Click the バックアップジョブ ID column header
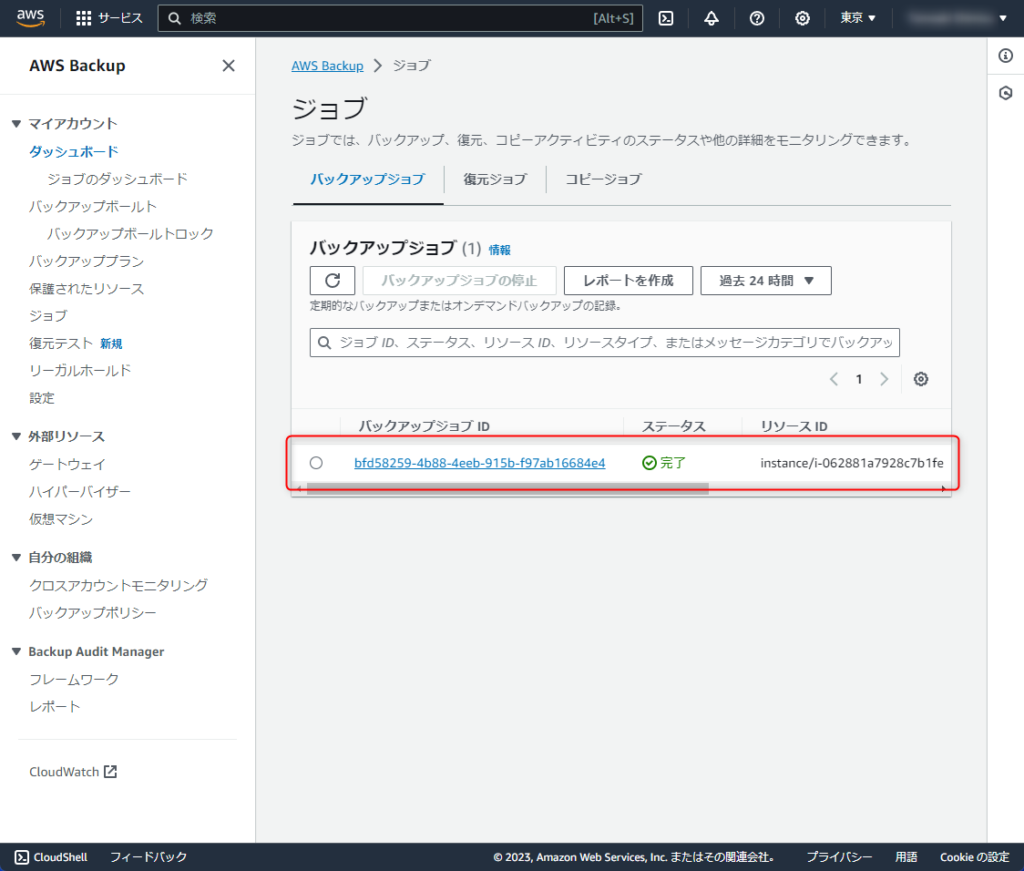The image size is (1024, 871). click(424, 426)
